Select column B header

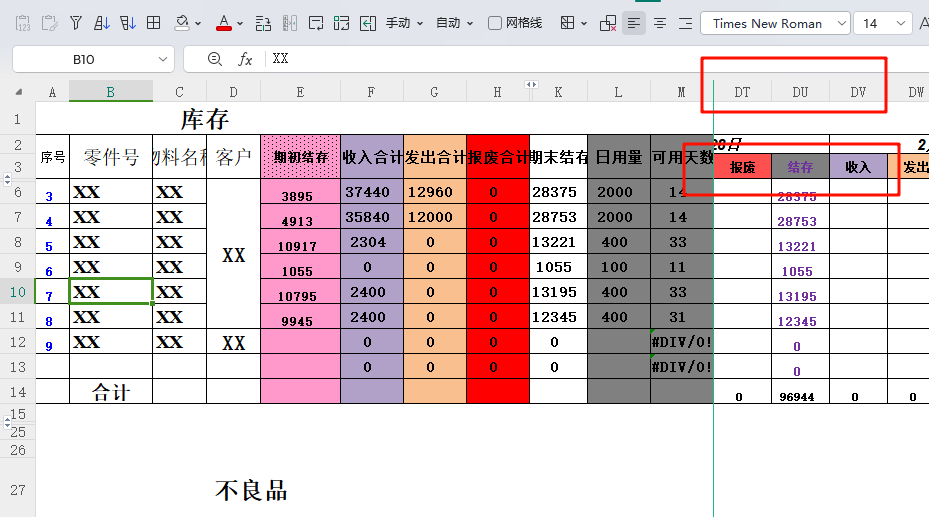coord(111,92)
